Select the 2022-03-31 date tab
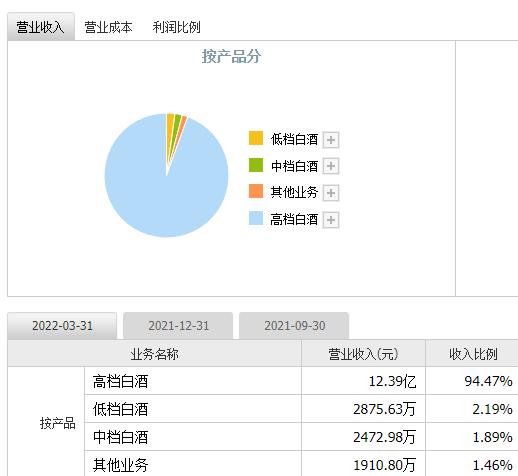 pos(62,326)
